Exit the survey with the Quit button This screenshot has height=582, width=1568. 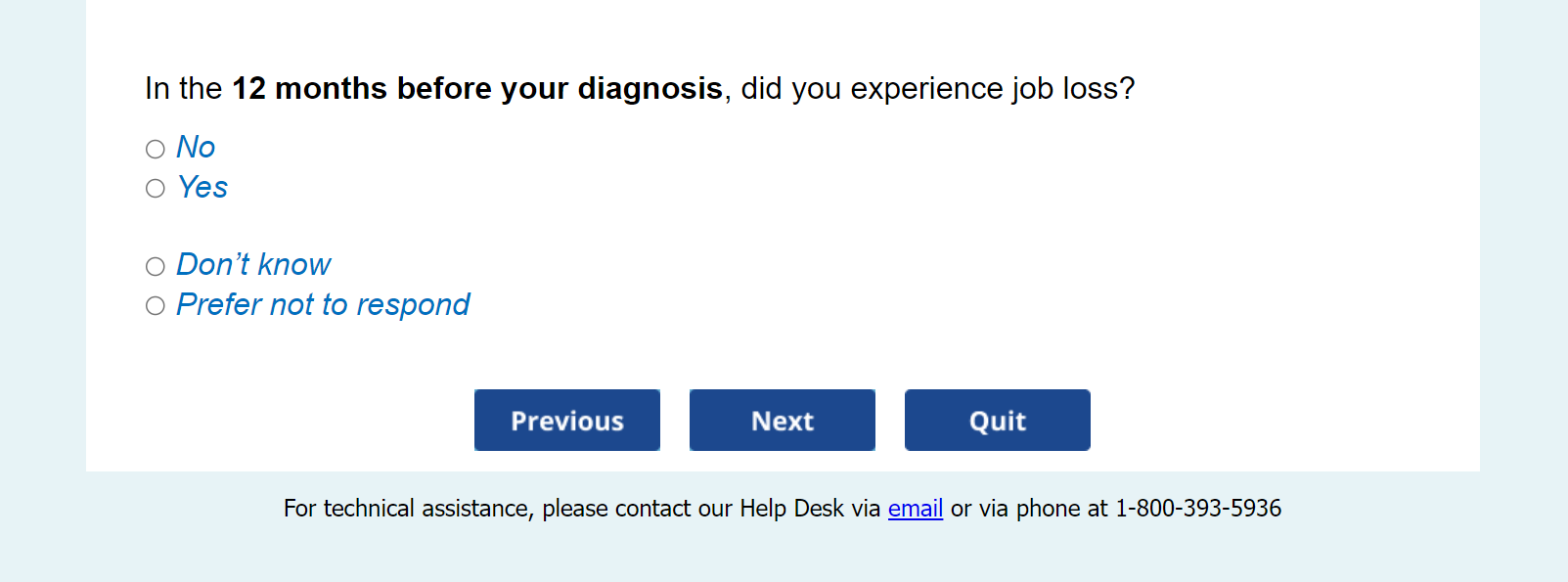(997, 421)
